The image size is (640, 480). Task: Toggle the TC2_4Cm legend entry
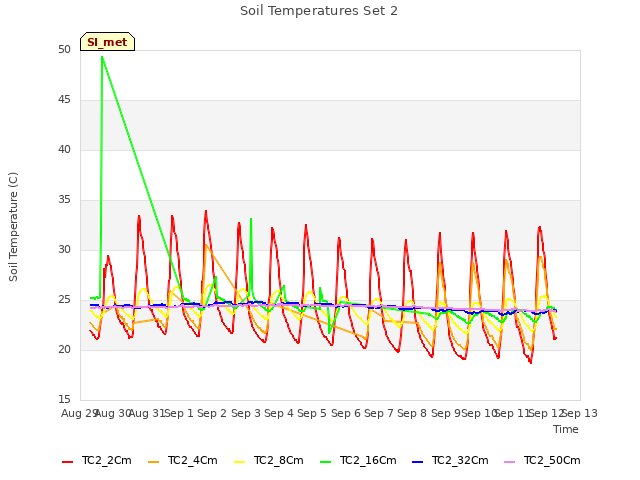pyautogui.click(x=182, y=461)
